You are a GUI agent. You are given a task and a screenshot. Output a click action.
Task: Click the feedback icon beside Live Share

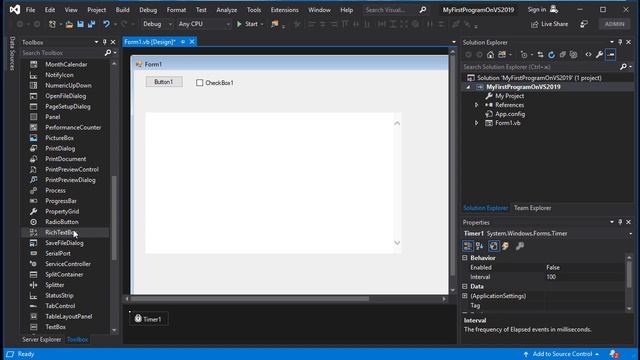pyautogui.click(x=584, y=24)
